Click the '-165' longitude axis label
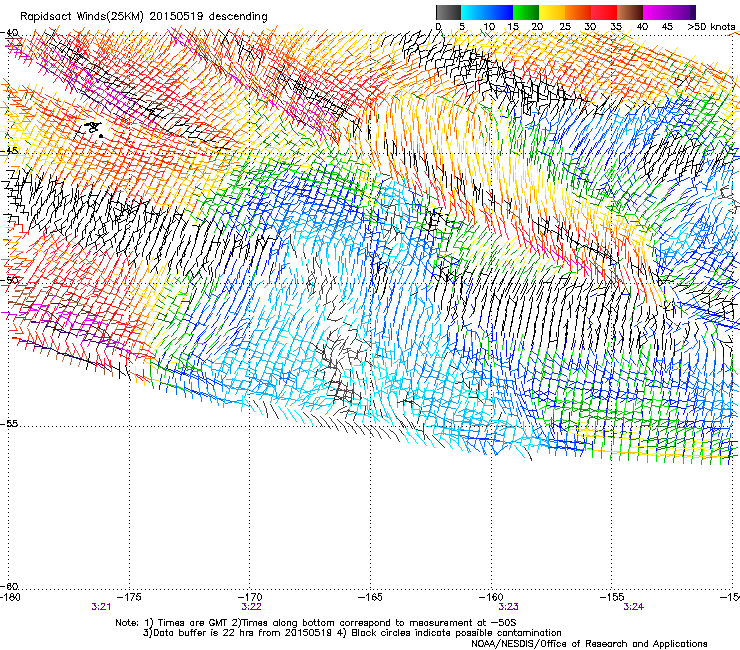 point(371,597)
